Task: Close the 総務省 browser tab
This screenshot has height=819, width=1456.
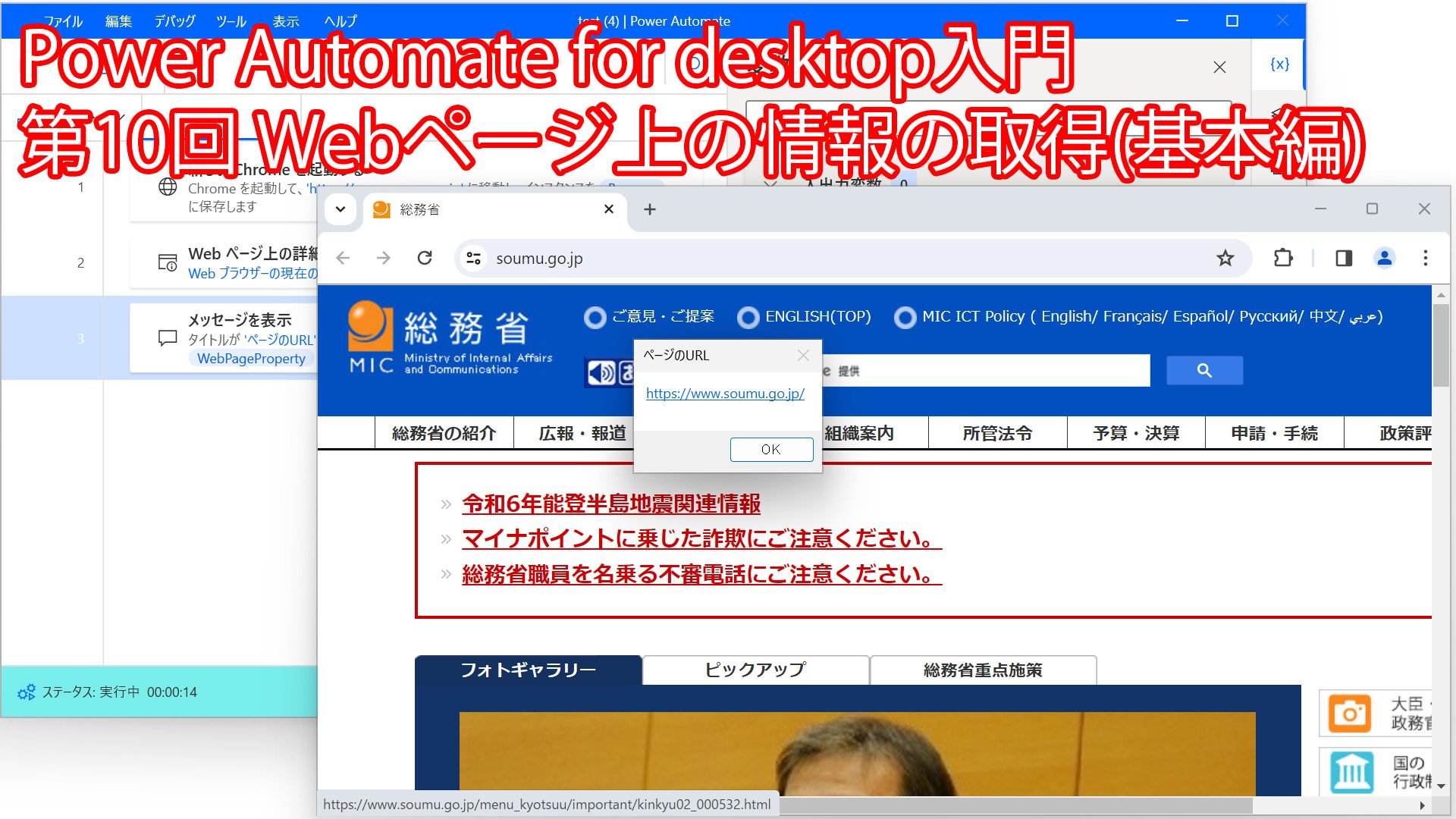Action: [x=609, y=209]
